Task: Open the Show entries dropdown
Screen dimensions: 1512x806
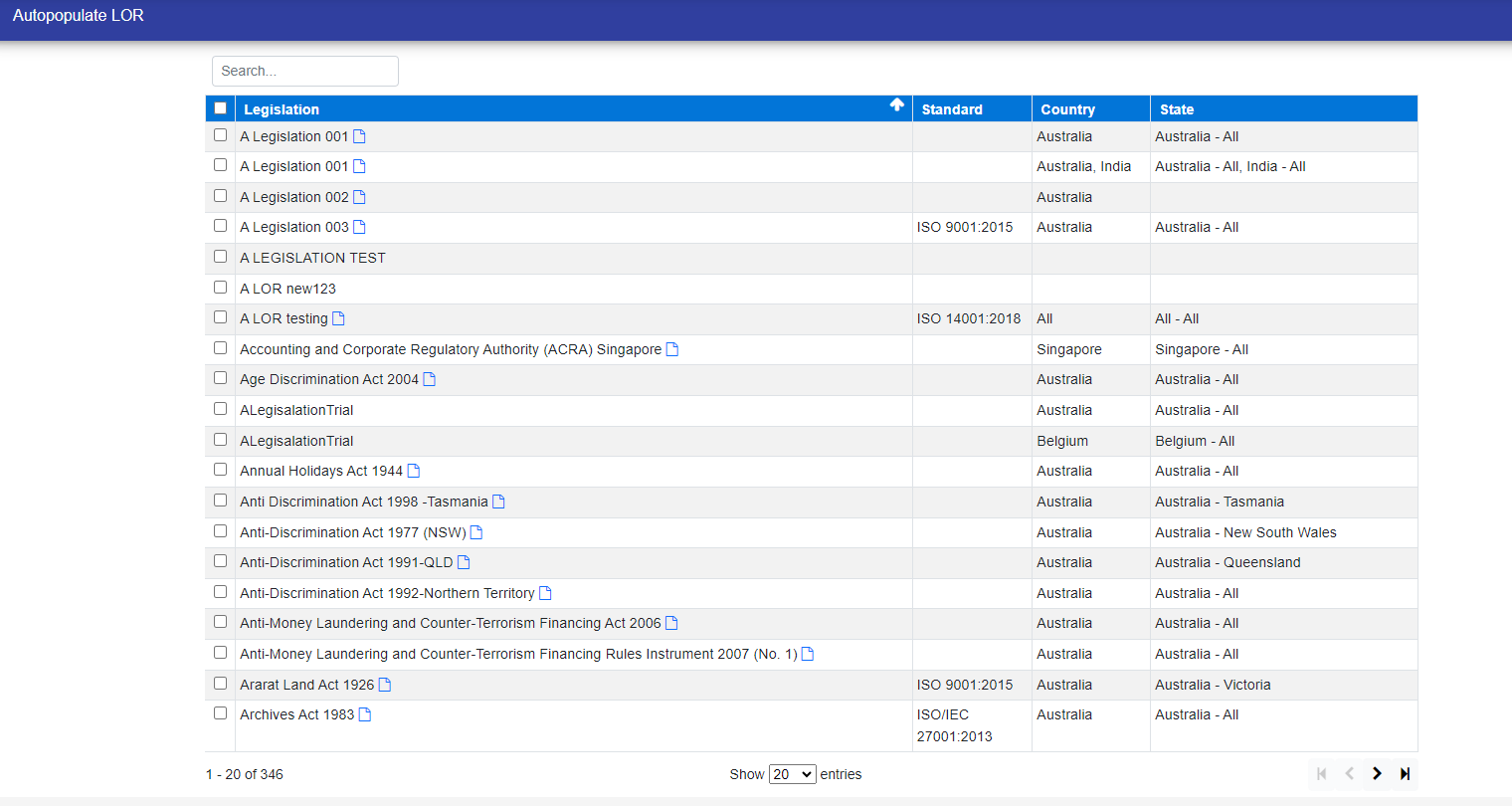Action: [x=792, y=774]
